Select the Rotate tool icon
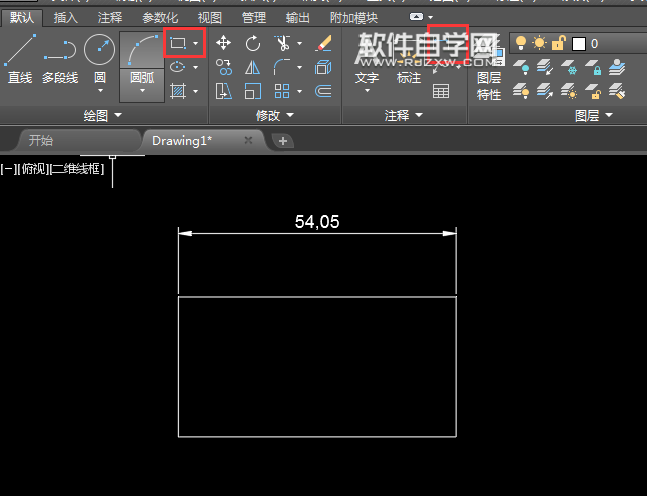Screen dimensions: 647x496 coord(253,43)
